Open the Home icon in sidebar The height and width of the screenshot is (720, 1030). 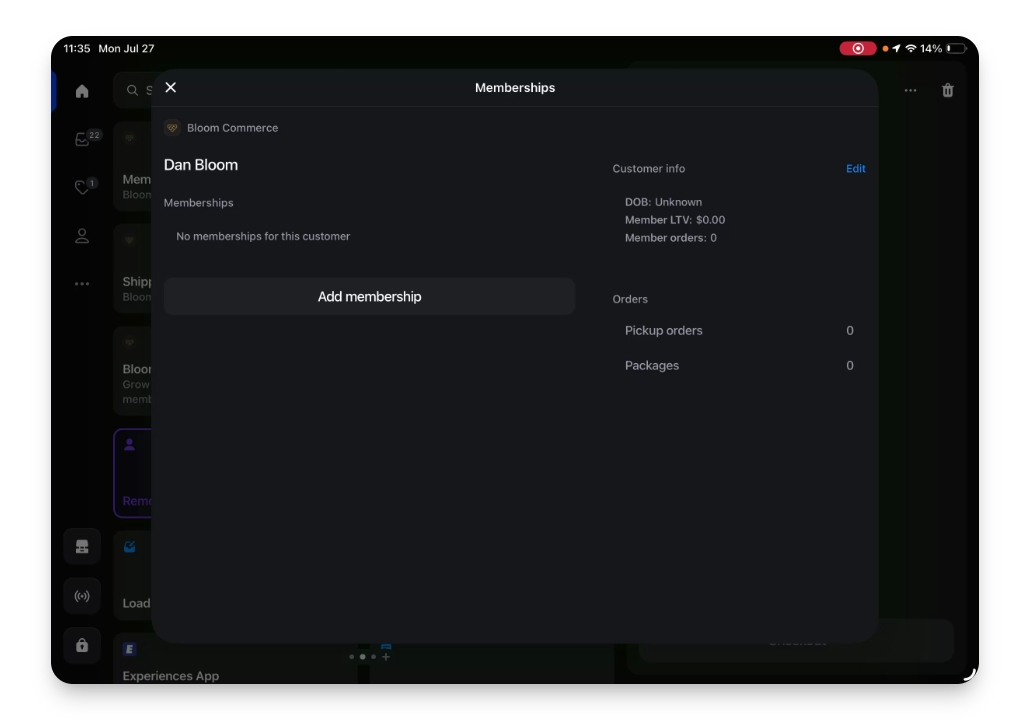(x=81, y=91)
